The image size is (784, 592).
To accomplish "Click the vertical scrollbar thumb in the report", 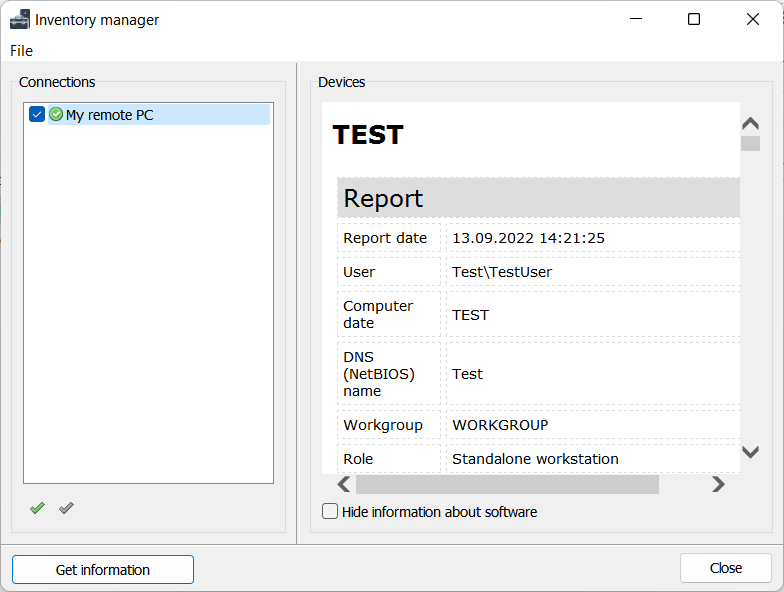I will pyautogui.click(x=750, y=143).
